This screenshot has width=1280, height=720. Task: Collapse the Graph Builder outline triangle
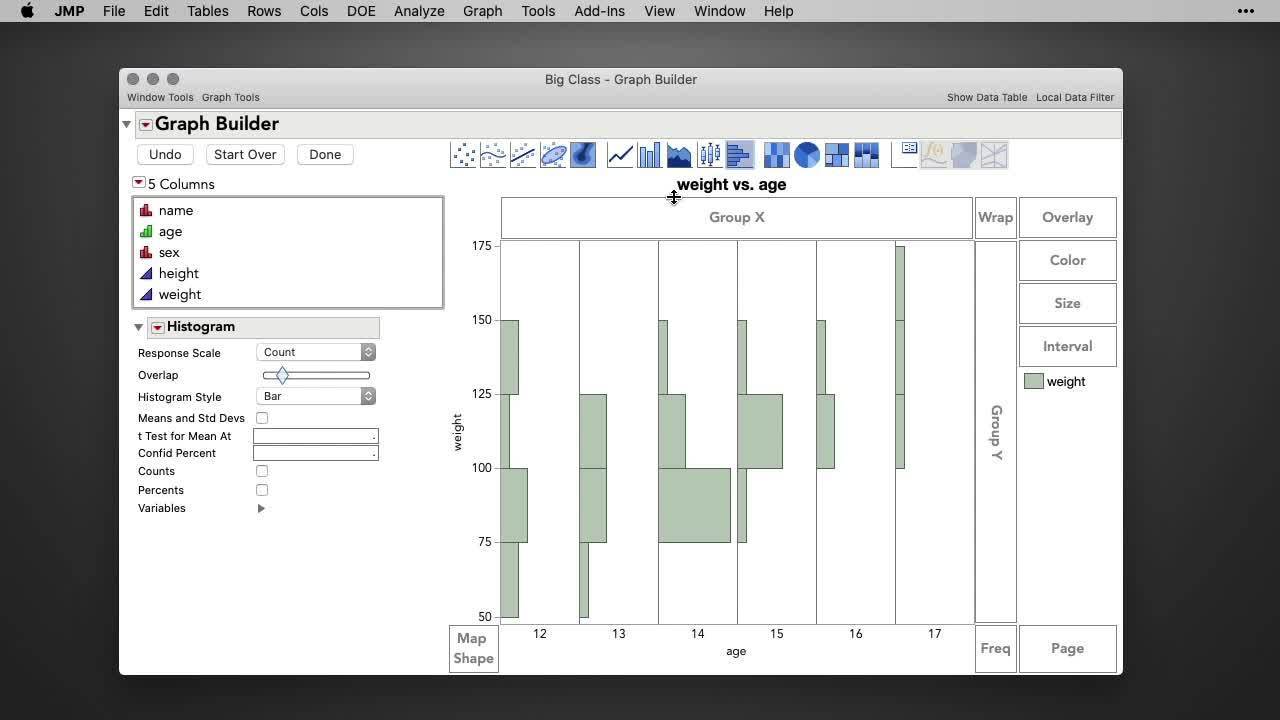127,124
